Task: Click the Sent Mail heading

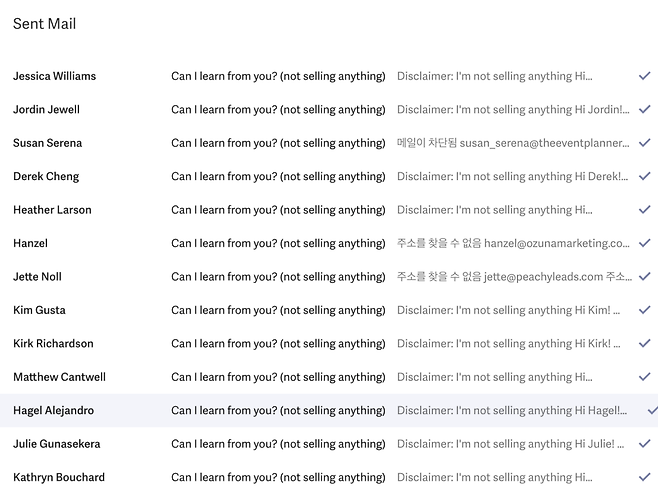Action: pyautogui.click(x=44, y=24)
